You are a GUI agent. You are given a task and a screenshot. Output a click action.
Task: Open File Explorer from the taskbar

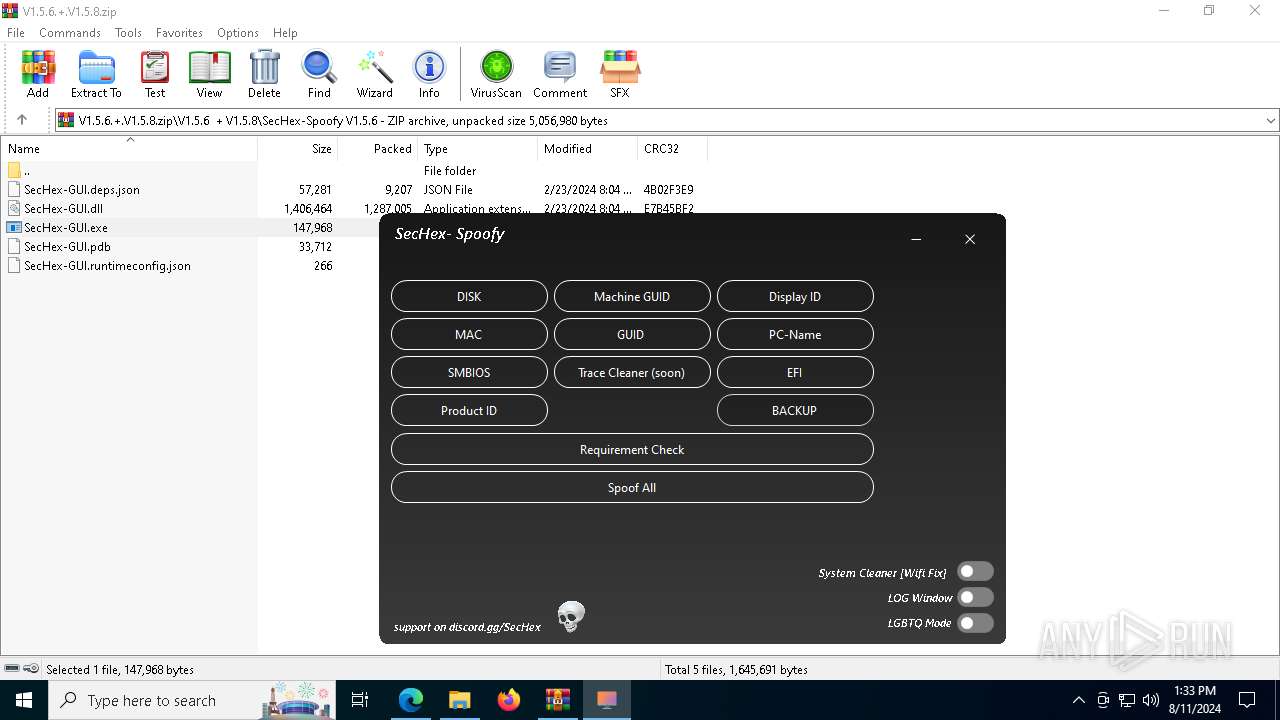tap(460, 700)
